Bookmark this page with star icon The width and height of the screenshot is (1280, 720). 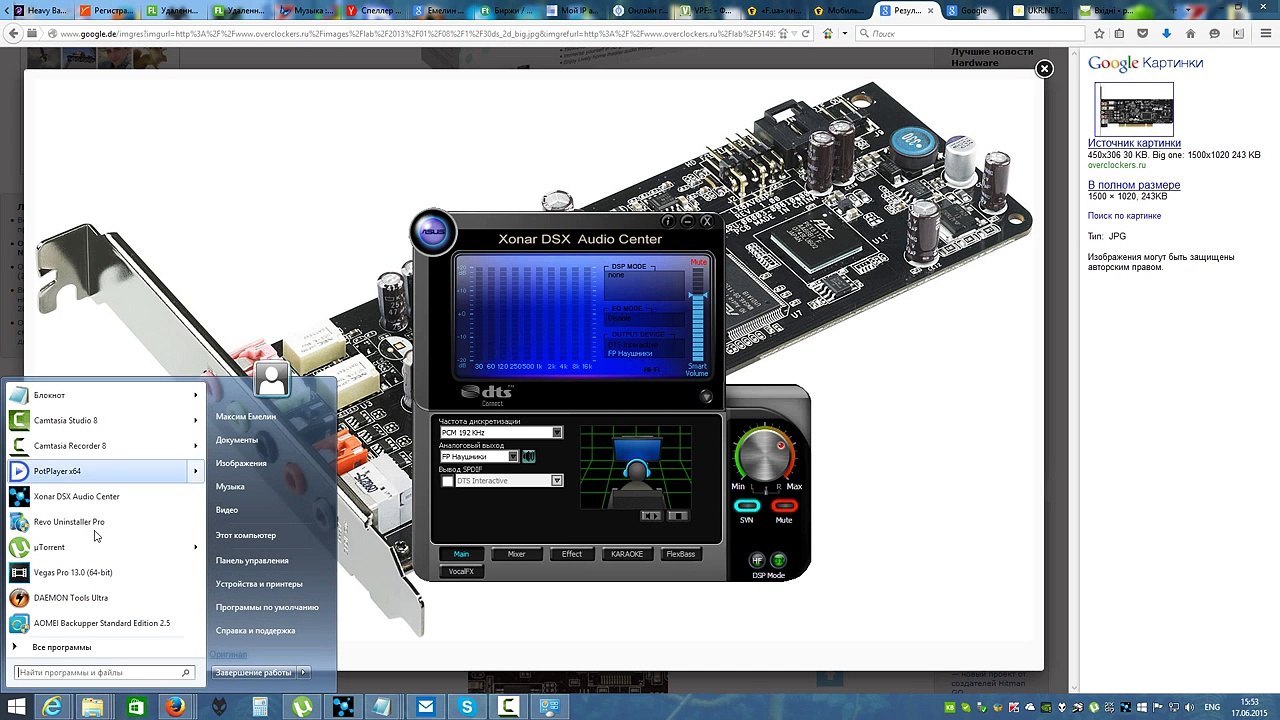[1099, 33]
